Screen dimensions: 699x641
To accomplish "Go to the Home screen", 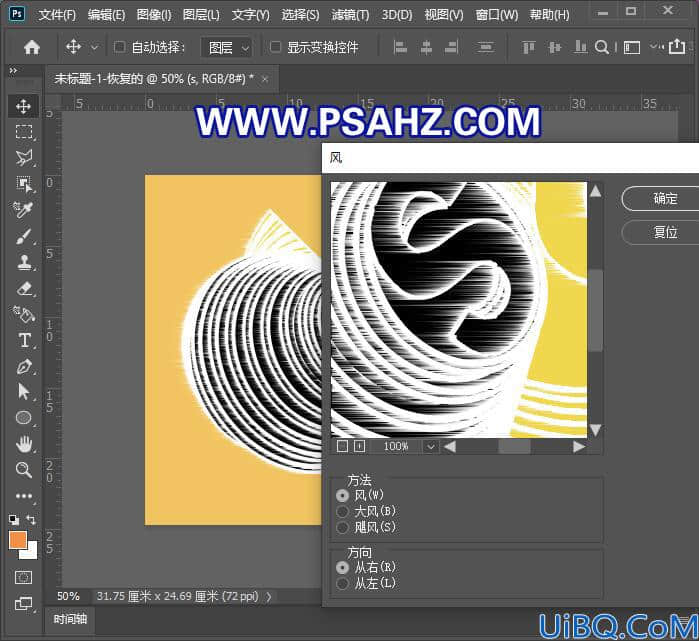I will tap(32, 47).
